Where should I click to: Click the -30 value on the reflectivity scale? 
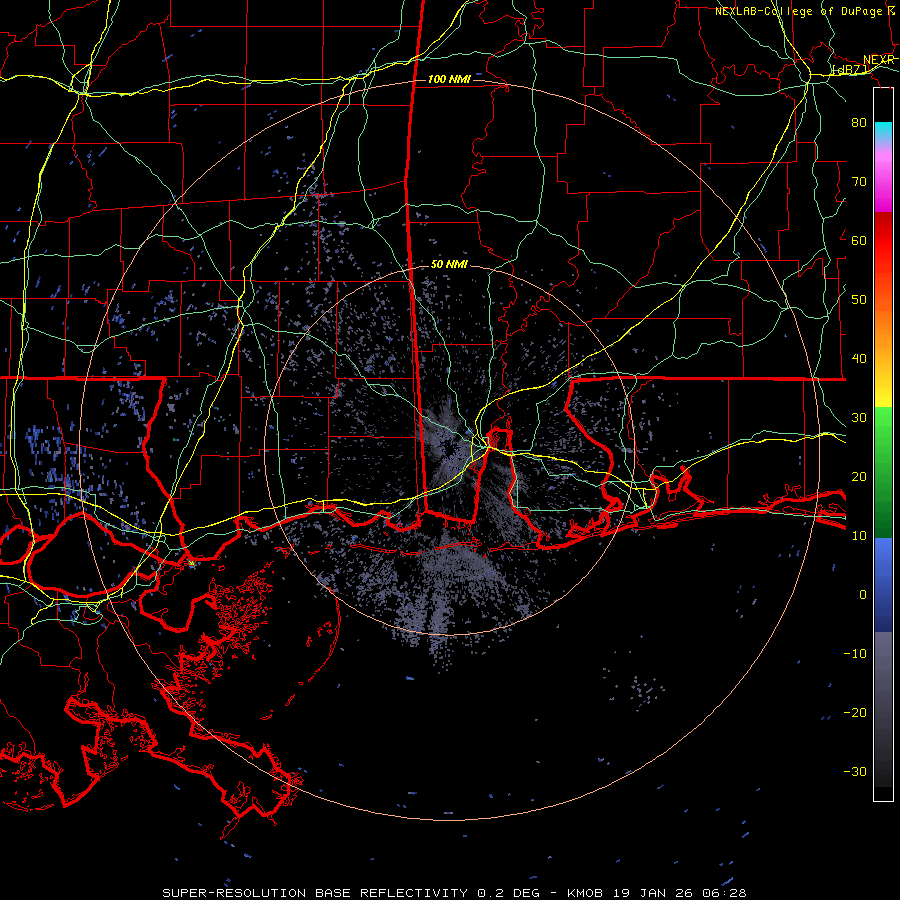coord(855,771)
